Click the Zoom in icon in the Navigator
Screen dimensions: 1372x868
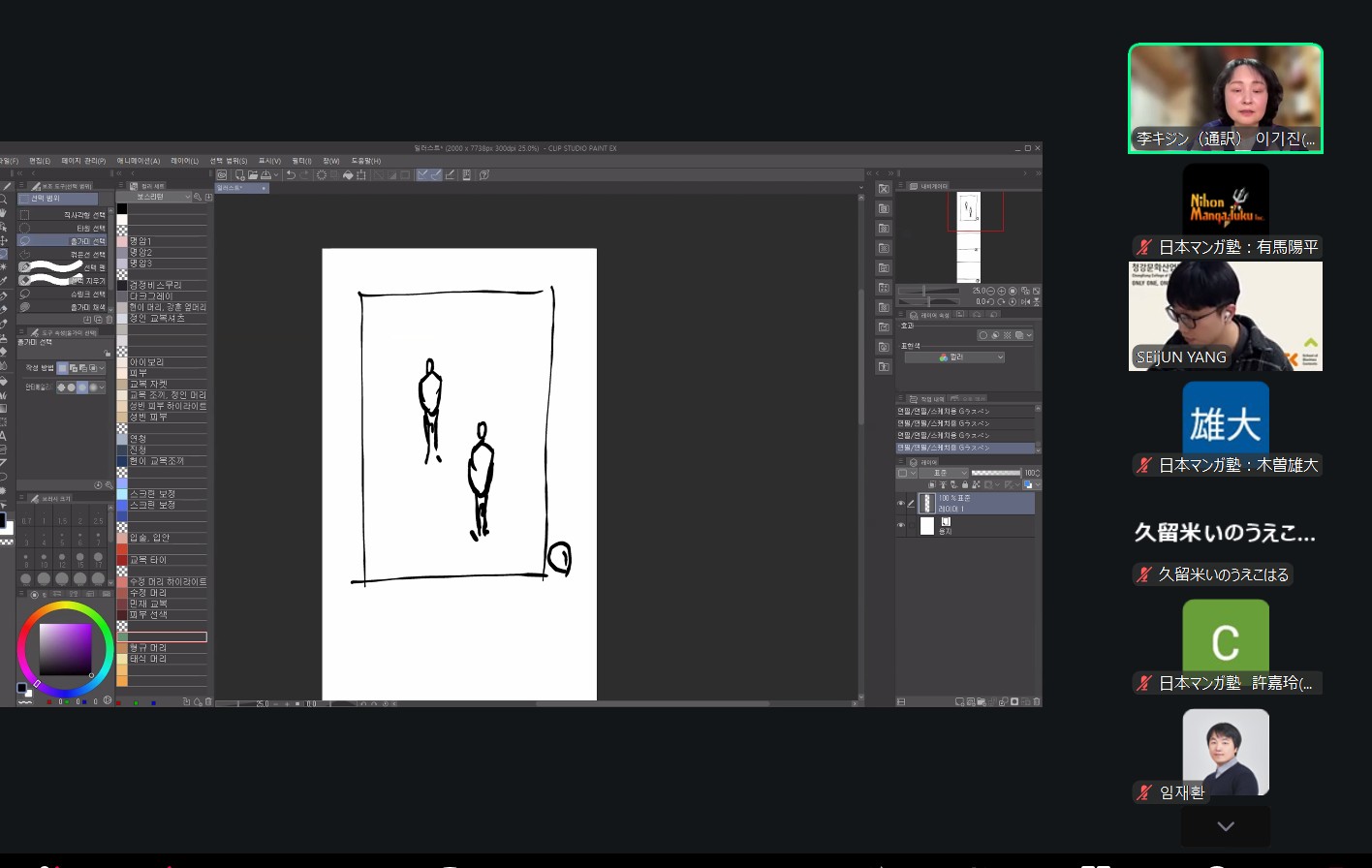pos(1001,291)
